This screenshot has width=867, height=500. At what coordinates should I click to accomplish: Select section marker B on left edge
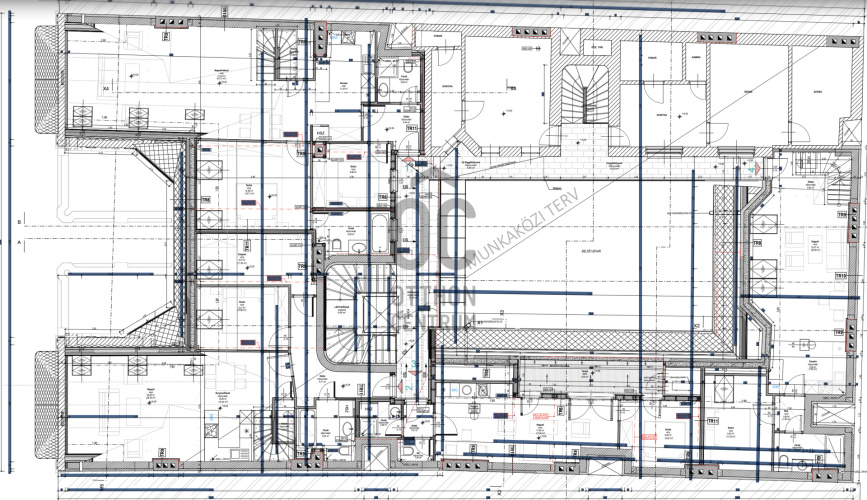pos(20,222)
